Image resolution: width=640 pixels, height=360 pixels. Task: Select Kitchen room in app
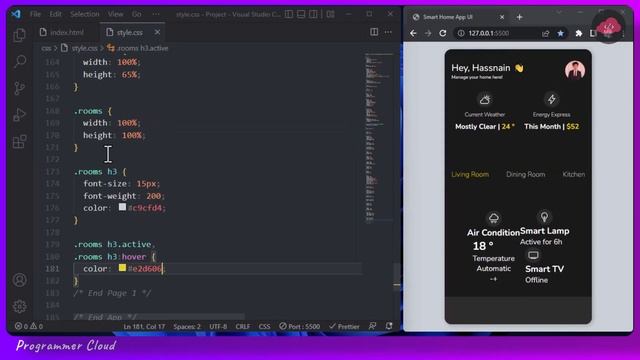573,175
